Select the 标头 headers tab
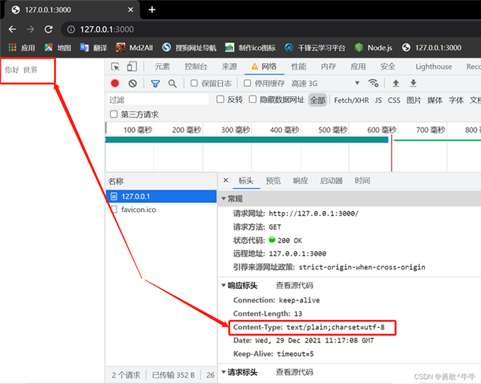This screenshot has width=481, height=384. [x=246, y=181]
